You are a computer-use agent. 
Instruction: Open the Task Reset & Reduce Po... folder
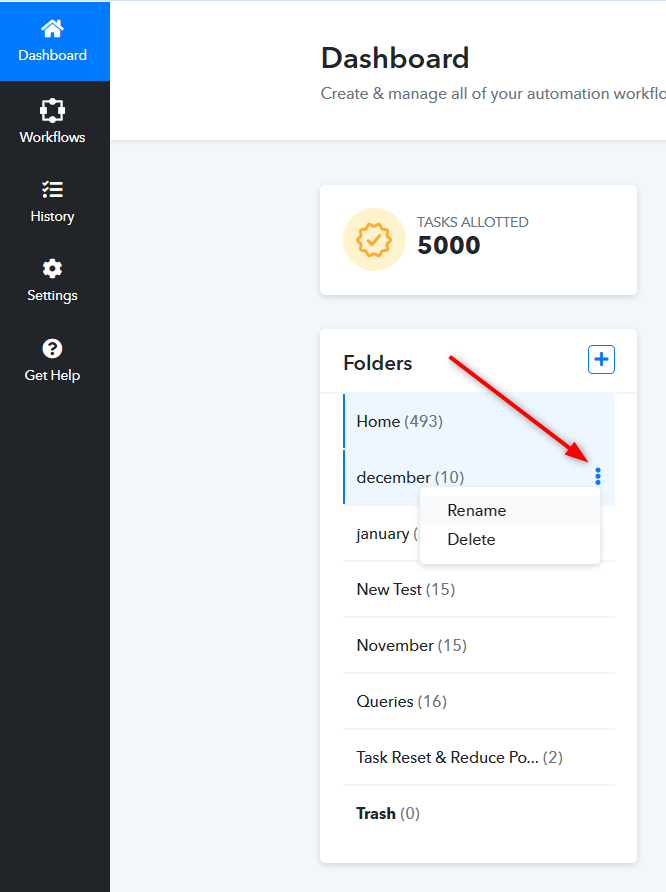click(479, 758)
